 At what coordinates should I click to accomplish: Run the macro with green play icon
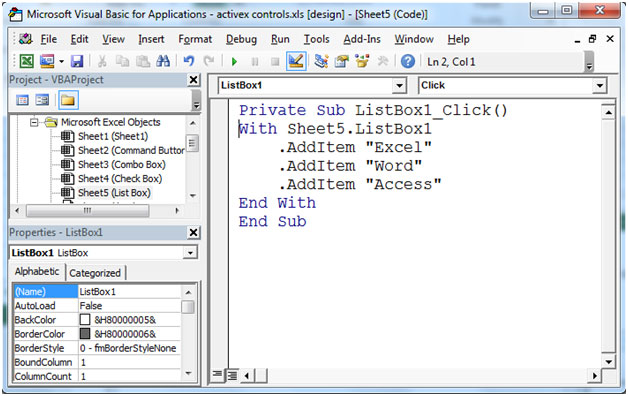(x=234, y=62)
